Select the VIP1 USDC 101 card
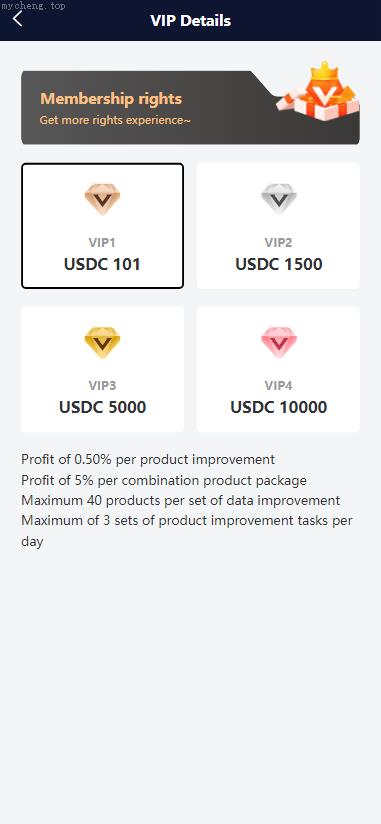 tap(102, 225)
